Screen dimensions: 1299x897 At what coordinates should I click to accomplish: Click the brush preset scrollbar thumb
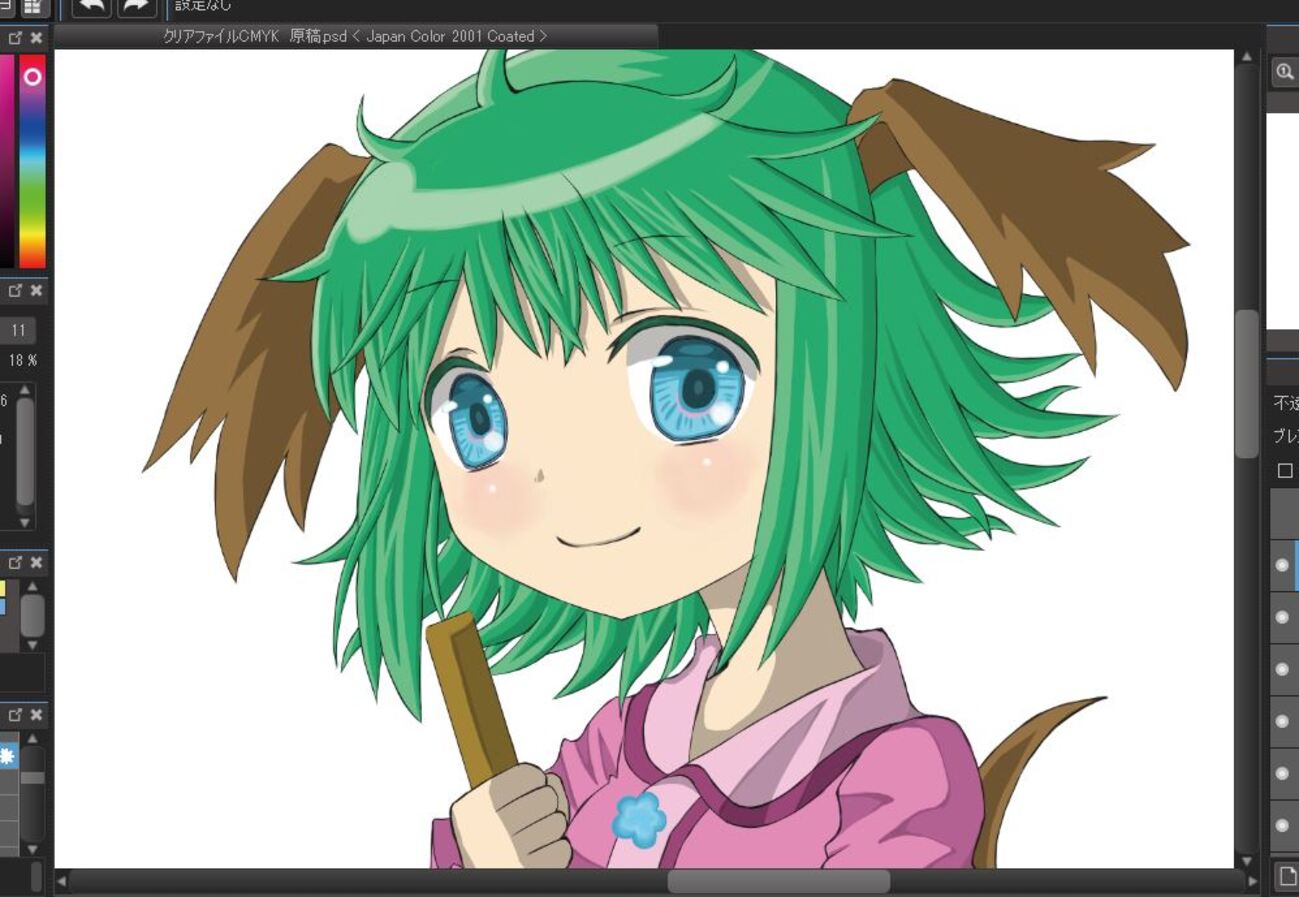coord(33,777)
